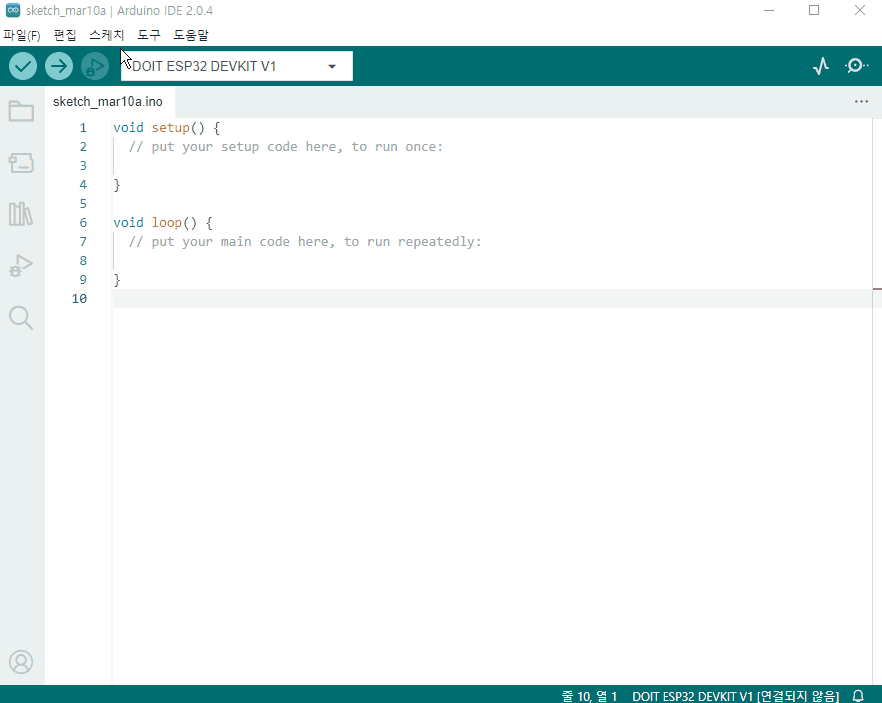Click the 'put your main code here' comment
The height and width of the screenshot is (703, 882).
coord(305,242)
